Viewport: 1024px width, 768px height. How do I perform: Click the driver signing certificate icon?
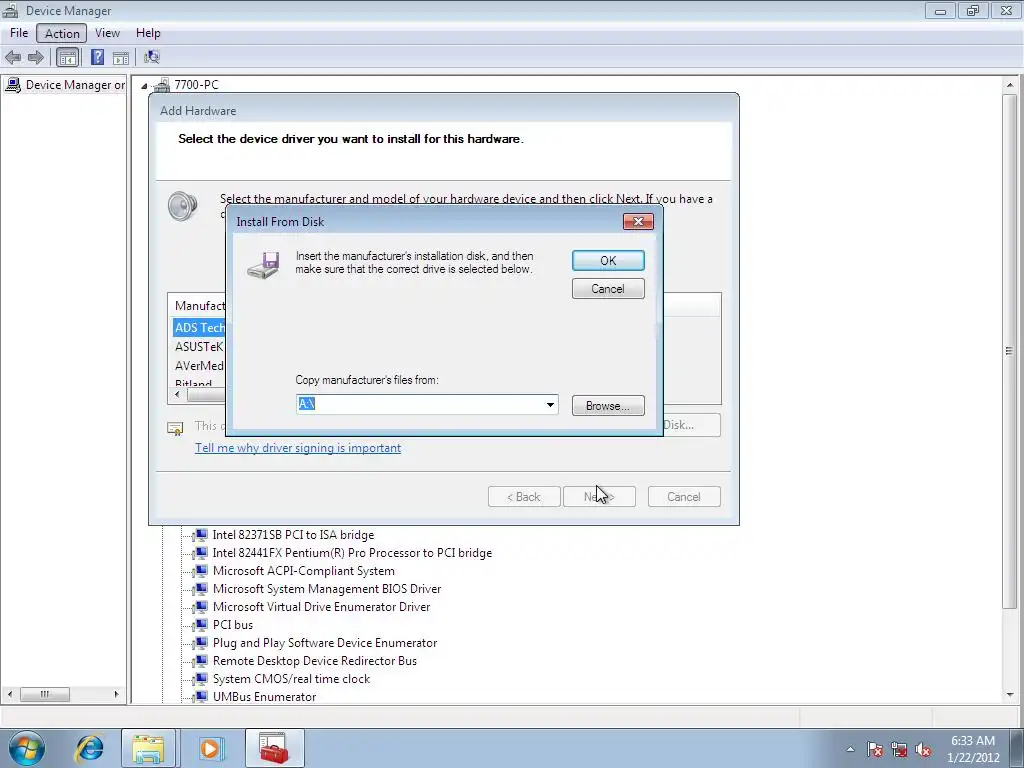coord(175,428)
